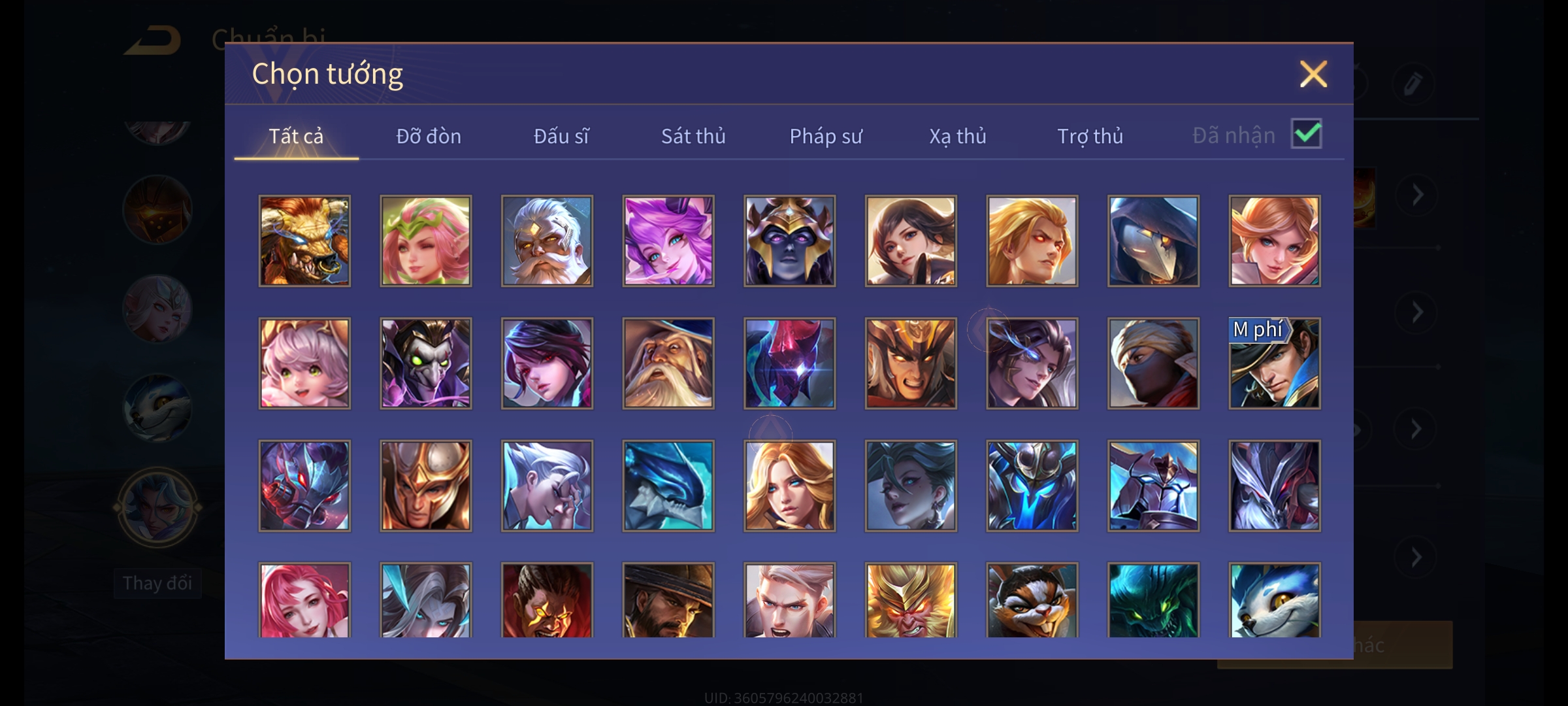
Task: Choose the hooded plague-doctor mask hero
Action: pyautogui.click(x=1153, y=241)
